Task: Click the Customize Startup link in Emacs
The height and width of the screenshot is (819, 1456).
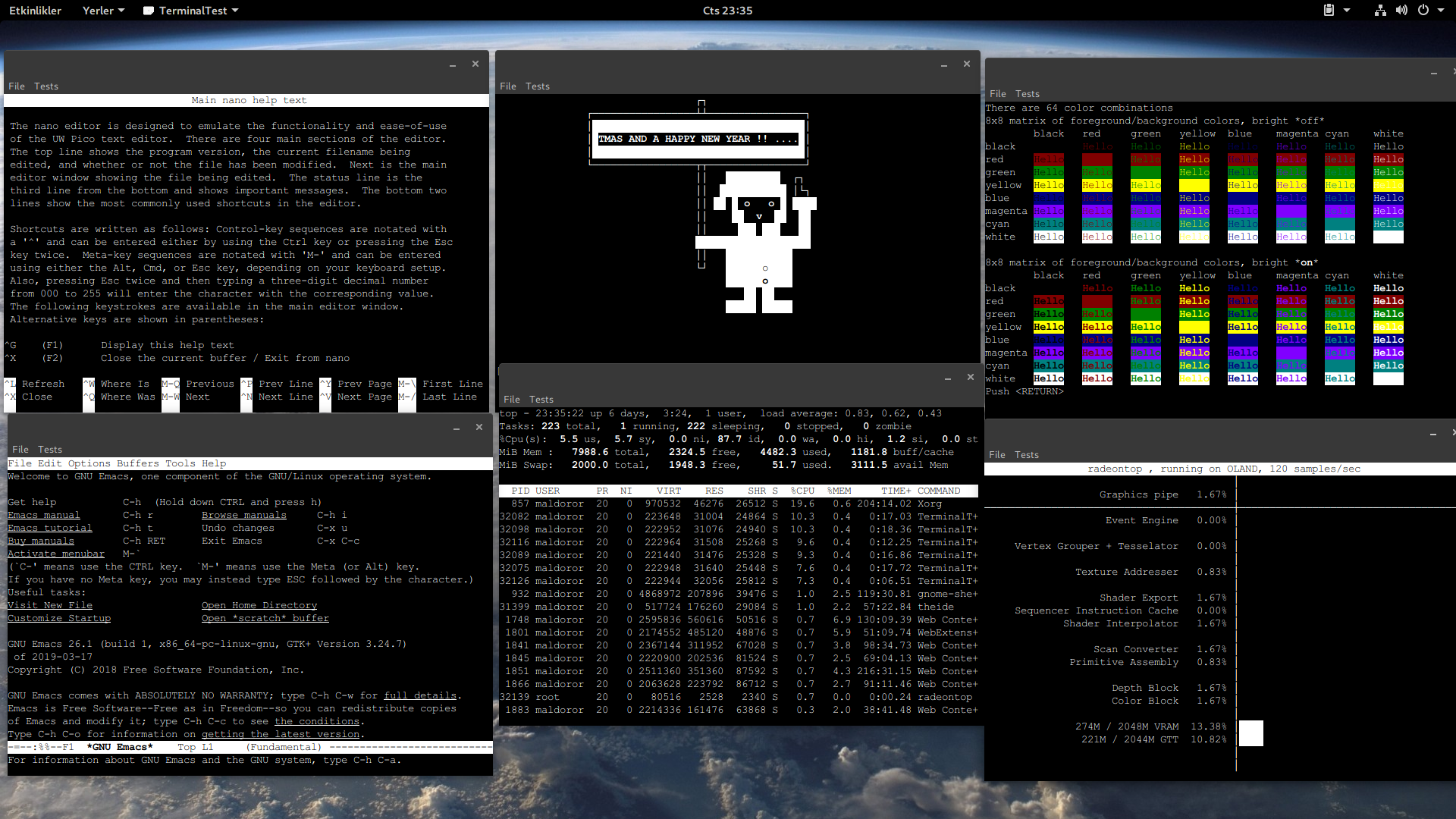Action: pos(59,618)
